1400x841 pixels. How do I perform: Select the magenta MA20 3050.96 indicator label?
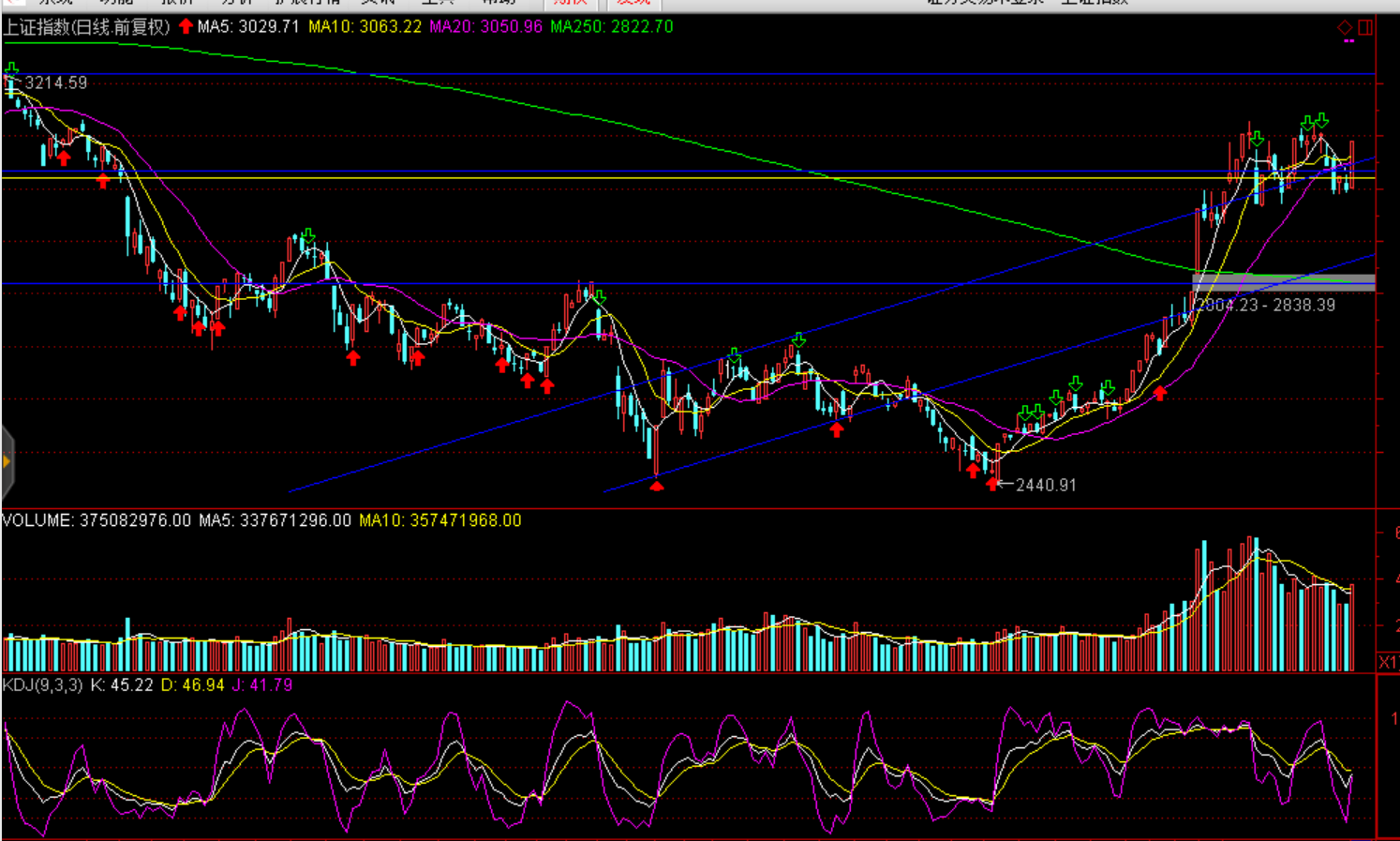[485, 27]
